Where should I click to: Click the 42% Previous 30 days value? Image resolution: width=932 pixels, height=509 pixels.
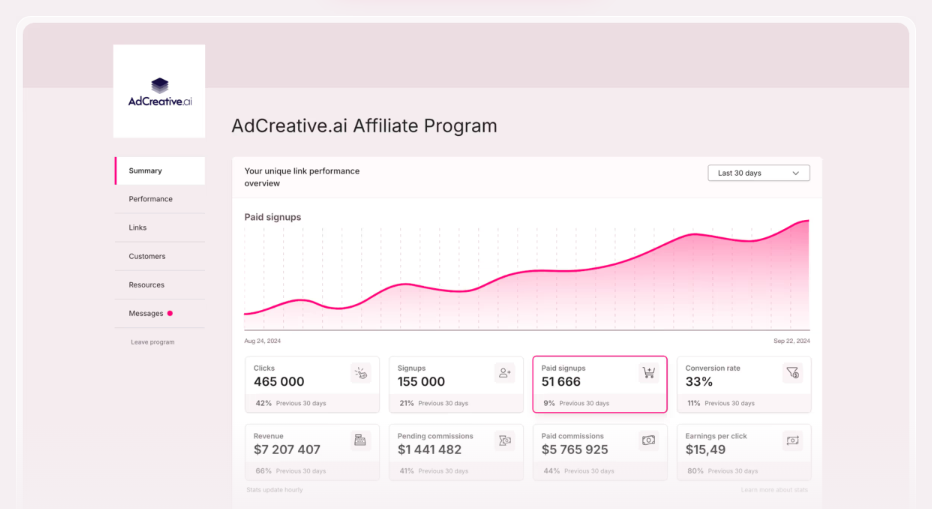291,403
